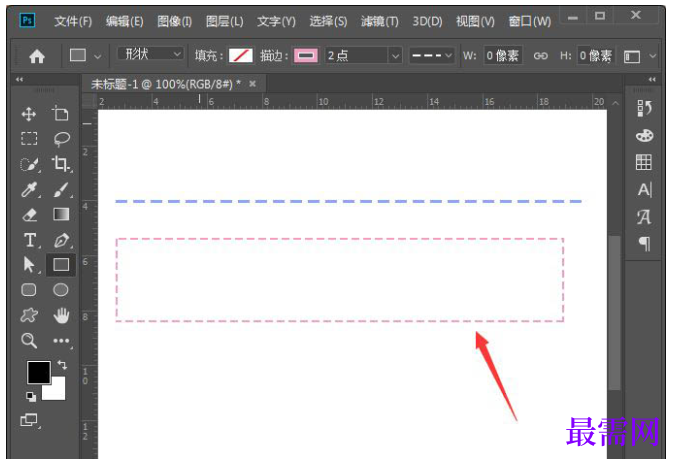Select the Rectangle shape tool
This screenshot has width=678, height=463.
point(61,265)
